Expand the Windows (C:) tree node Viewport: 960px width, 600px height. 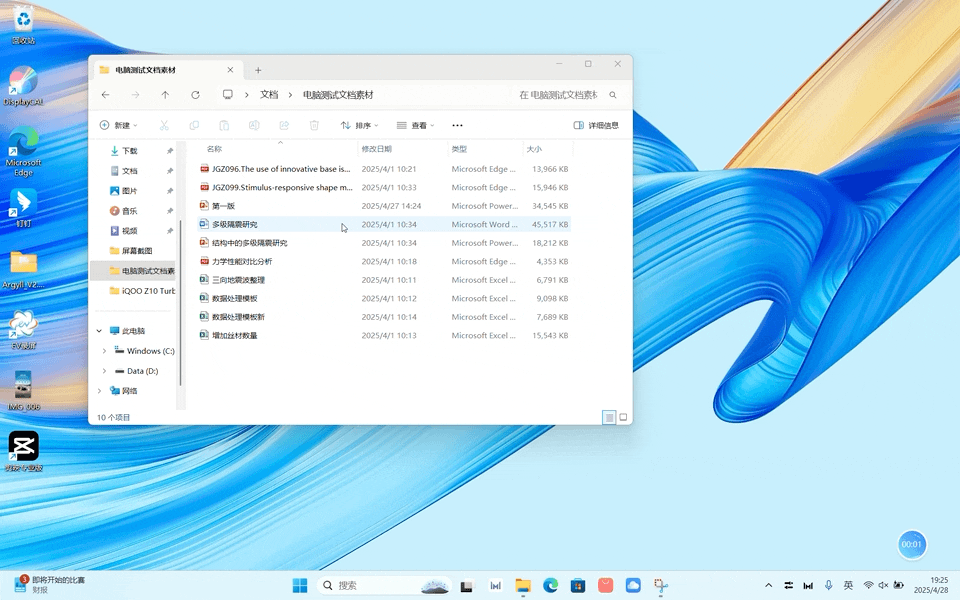coord(105,351)
